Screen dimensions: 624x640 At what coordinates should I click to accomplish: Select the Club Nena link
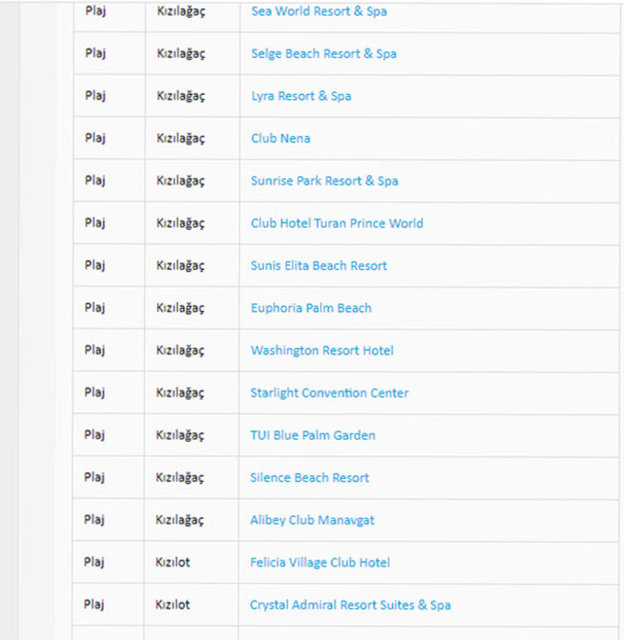click(280, 139)
